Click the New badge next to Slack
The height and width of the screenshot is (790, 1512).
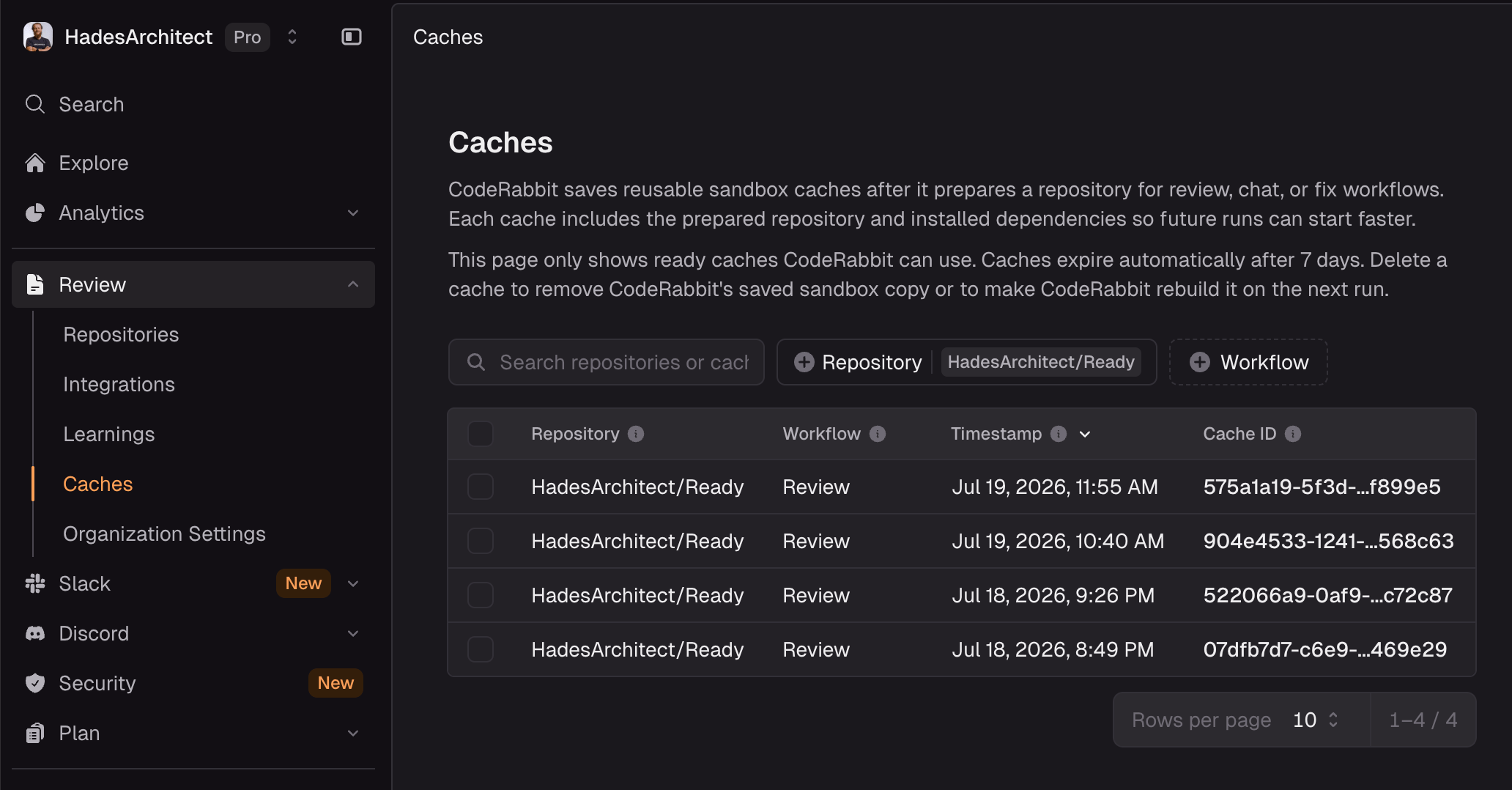[x=303, y=583]
